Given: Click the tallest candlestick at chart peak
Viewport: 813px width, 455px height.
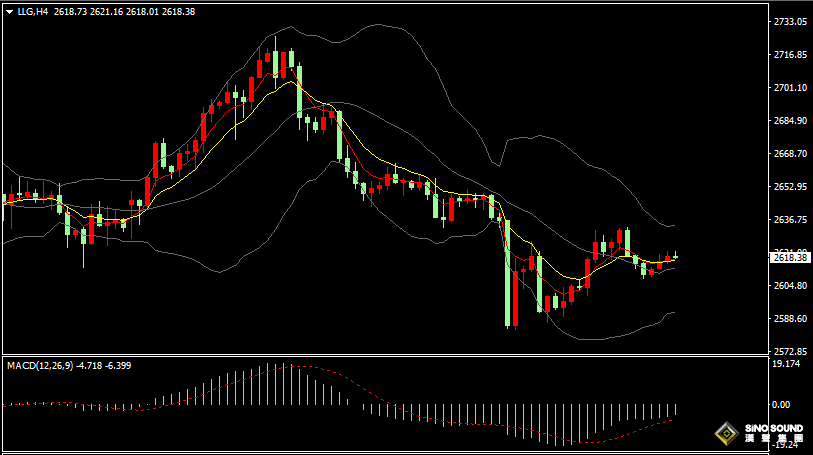Looking at the screenshot, I should [275, 62].
